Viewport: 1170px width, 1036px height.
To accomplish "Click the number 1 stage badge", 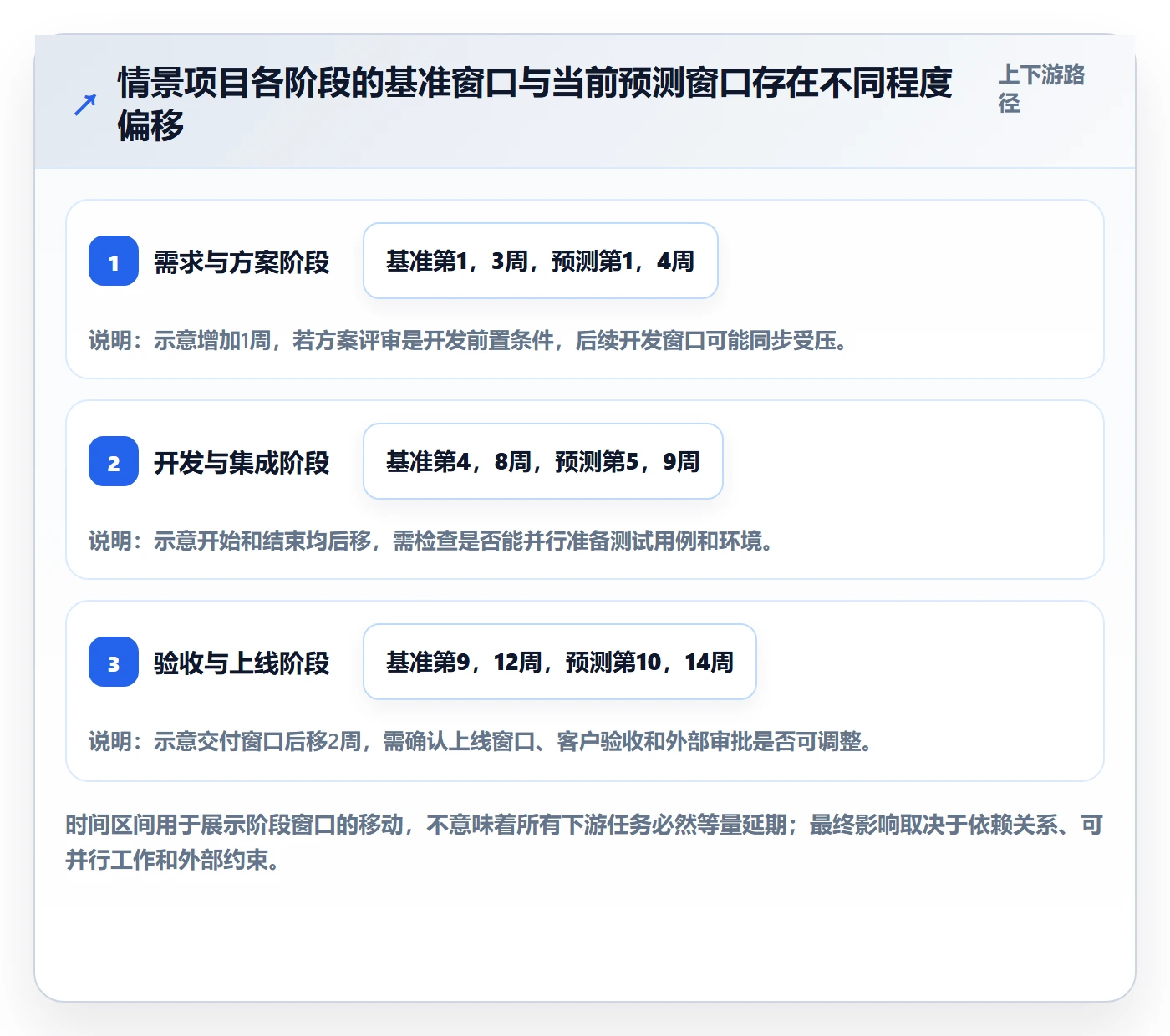I will 114,261.
